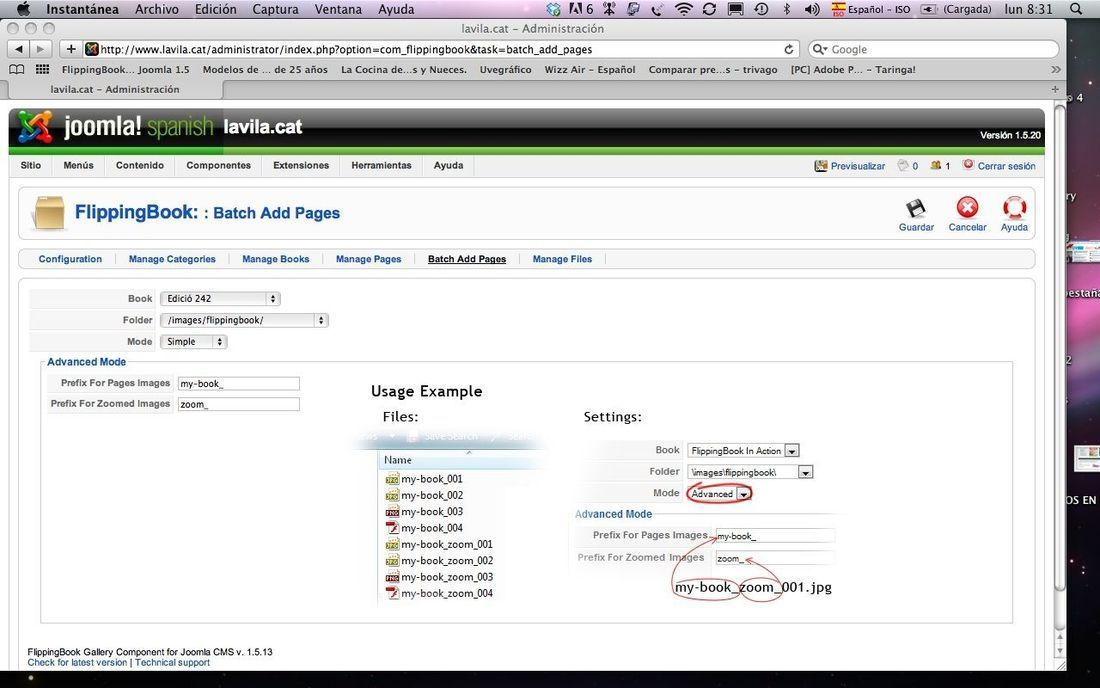Open the messages icon showing 0
The height and width of the screenshot is (688, 1100).
tap(903, 166)
